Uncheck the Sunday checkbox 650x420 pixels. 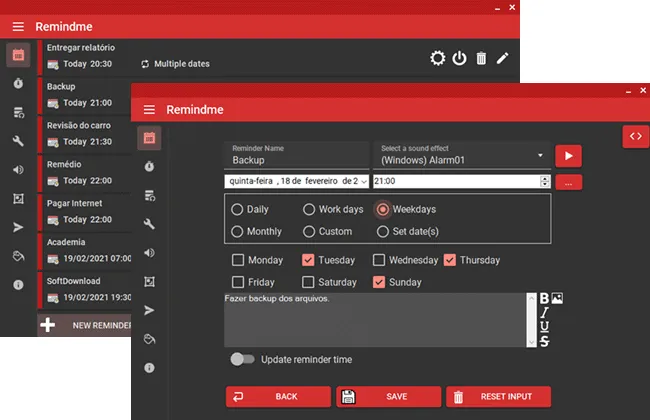378,282
